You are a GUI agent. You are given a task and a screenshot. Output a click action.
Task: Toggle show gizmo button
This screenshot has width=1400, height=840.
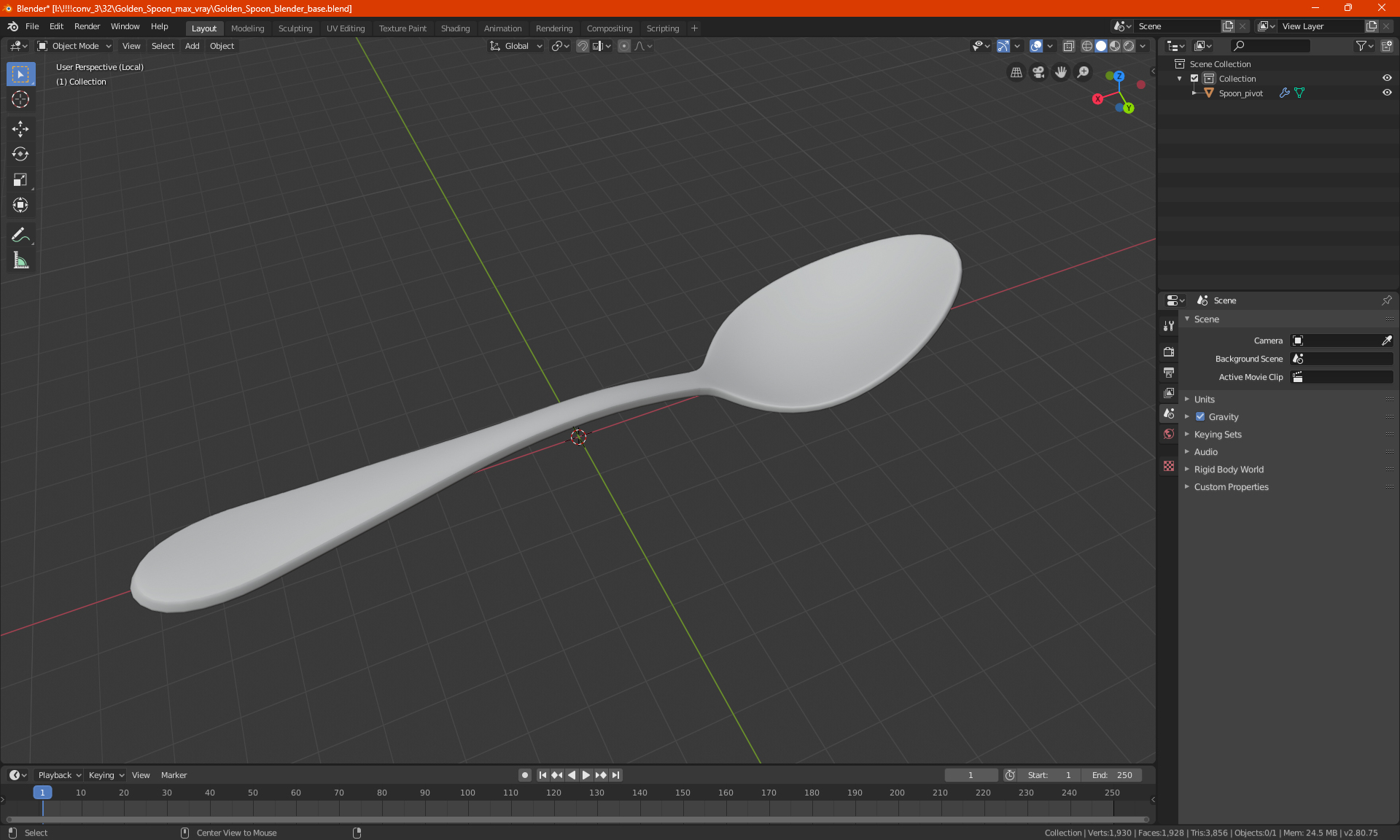point(1003,46)
